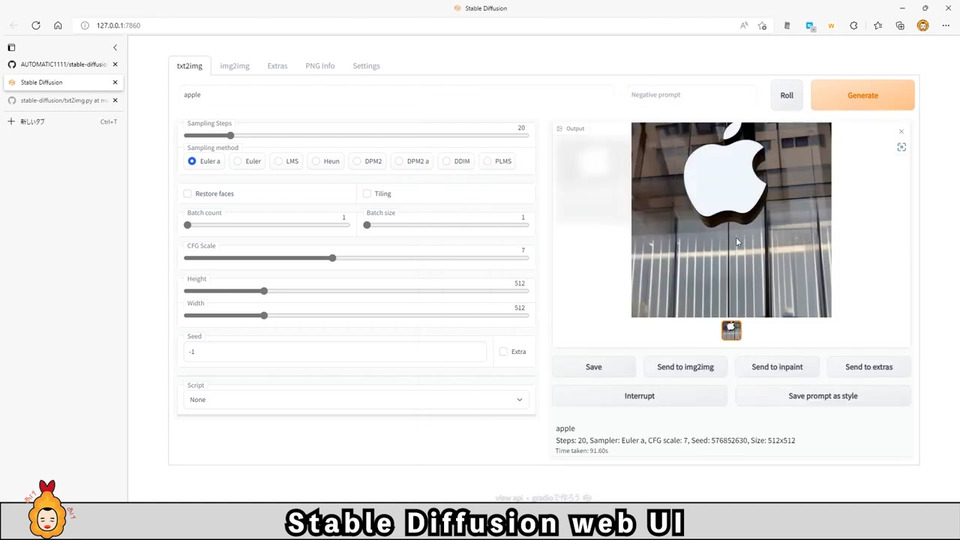This screenshot has width=960, height=540.
Task: Adjust the CFG Scale slider handle
Action: (332, 258)
